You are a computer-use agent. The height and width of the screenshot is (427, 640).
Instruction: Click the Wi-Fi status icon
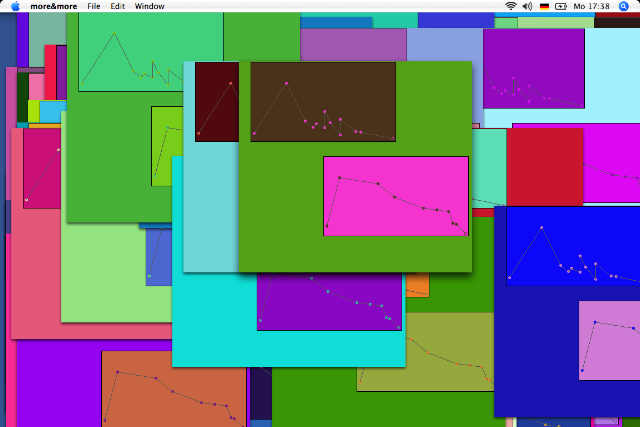pos(510,6)
